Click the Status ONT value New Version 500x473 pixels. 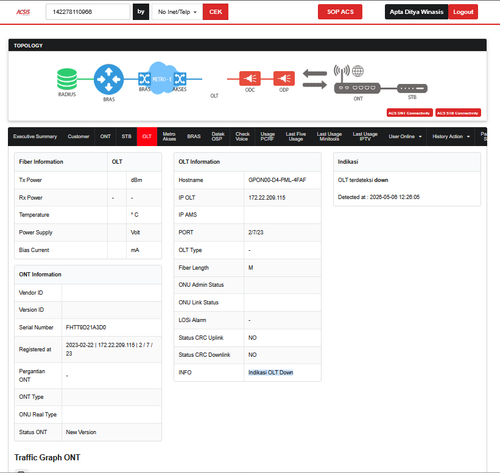pyautogui.click(x=81, y=432)
